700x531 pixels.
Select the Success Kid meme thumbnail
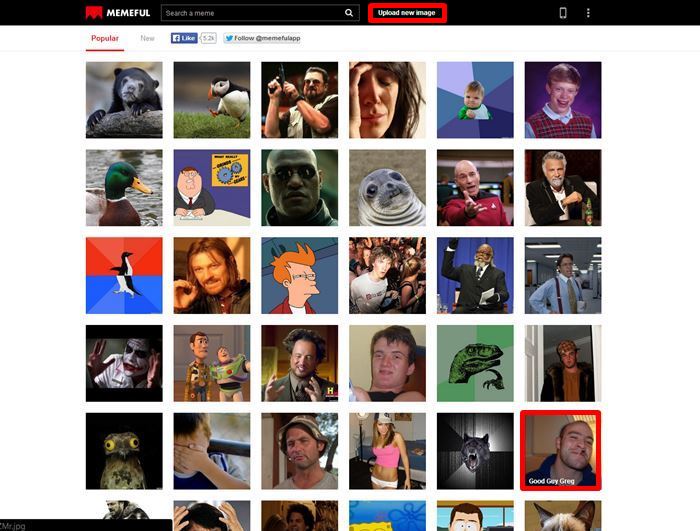[475, 100]
